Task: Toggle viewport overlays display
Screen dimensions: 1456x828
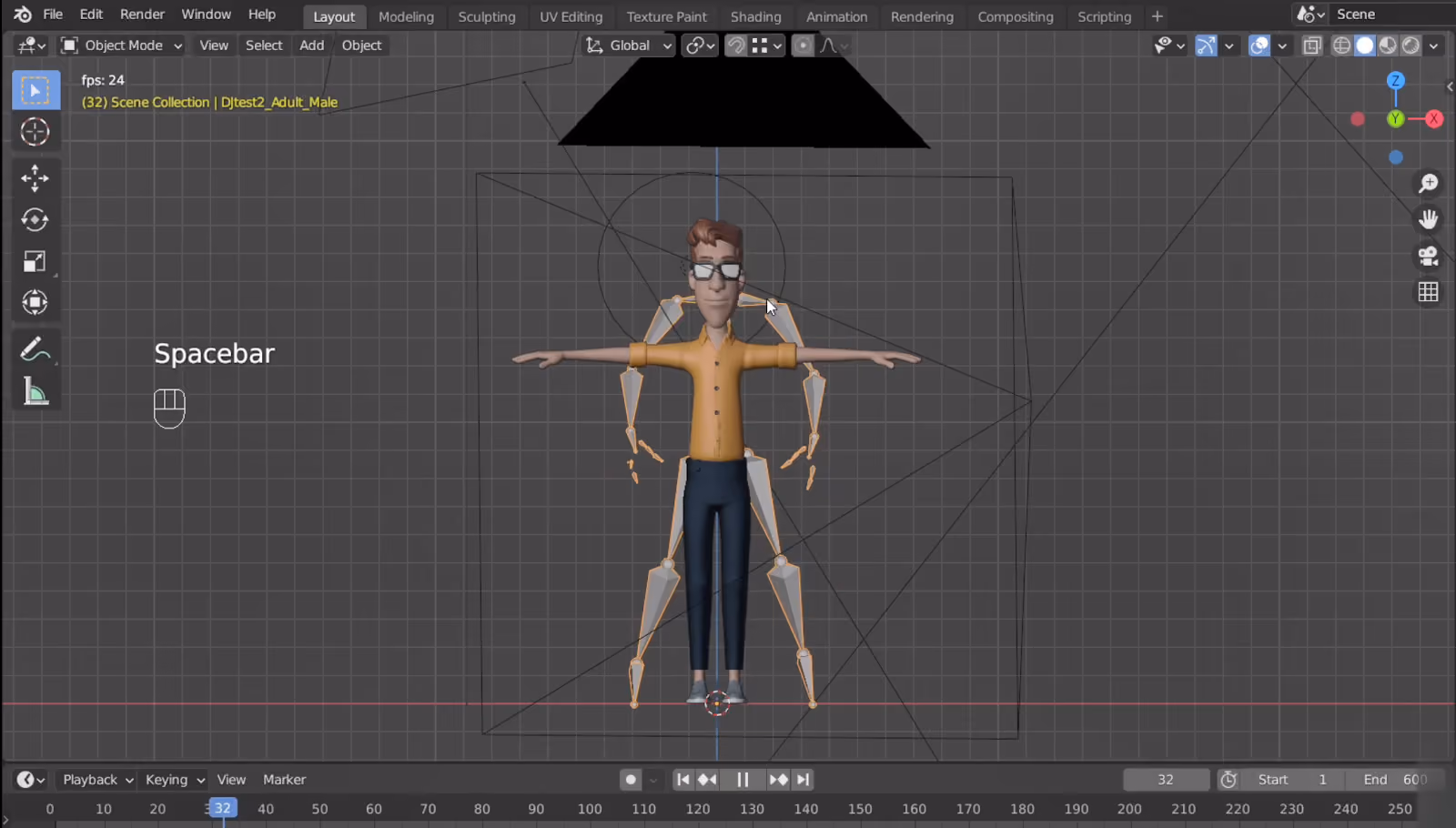Action: [x=1259, y=45]
